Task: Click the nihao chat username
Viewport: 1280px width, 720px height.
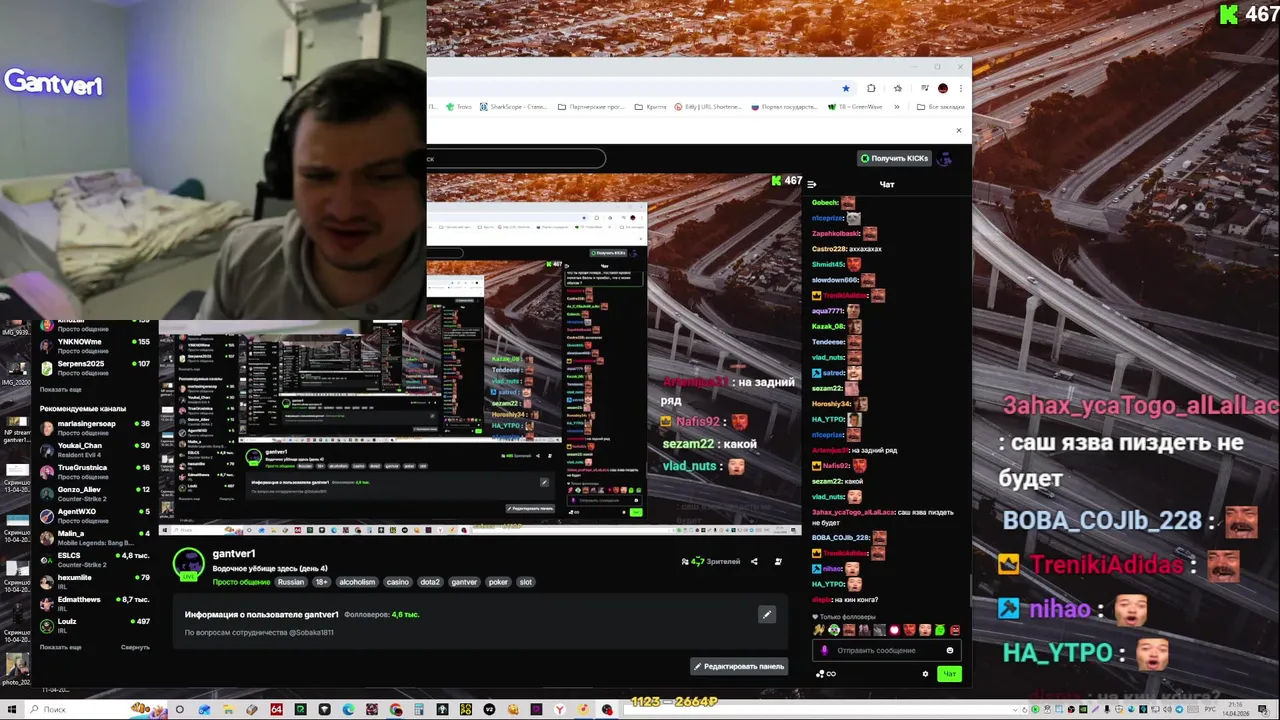Action: (x=832, y=568)
